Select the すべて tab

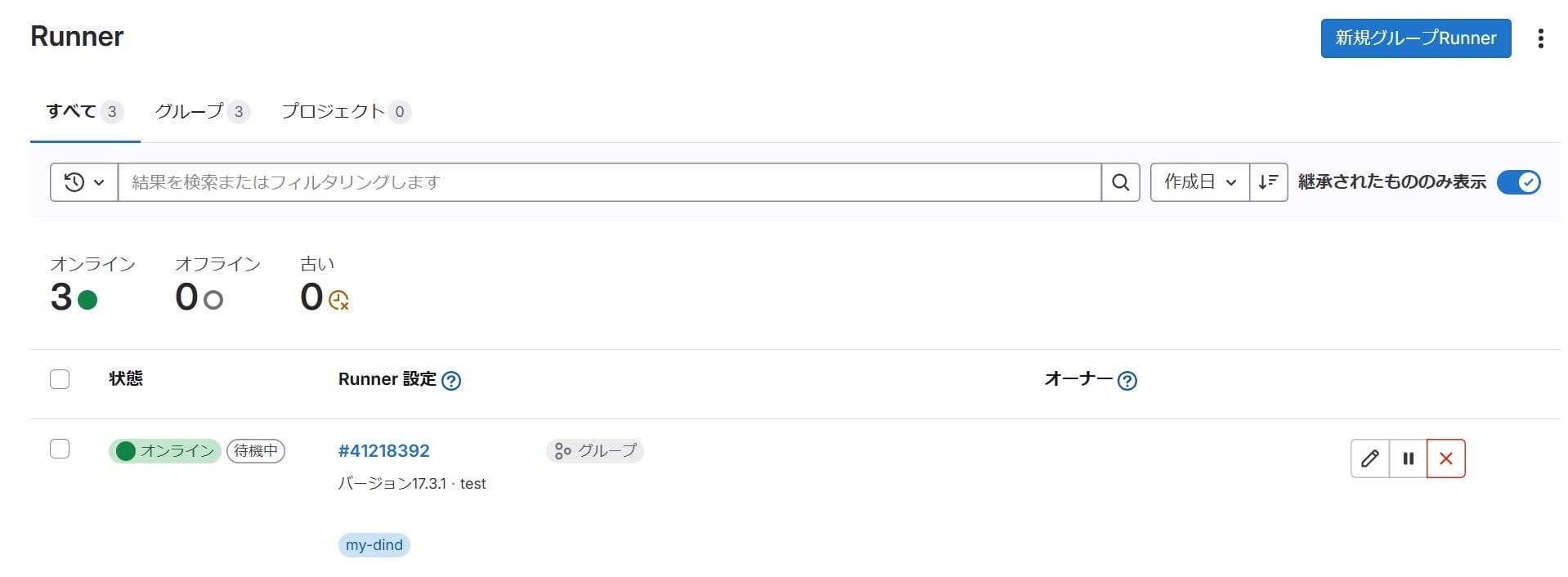[x=84, y=111]
